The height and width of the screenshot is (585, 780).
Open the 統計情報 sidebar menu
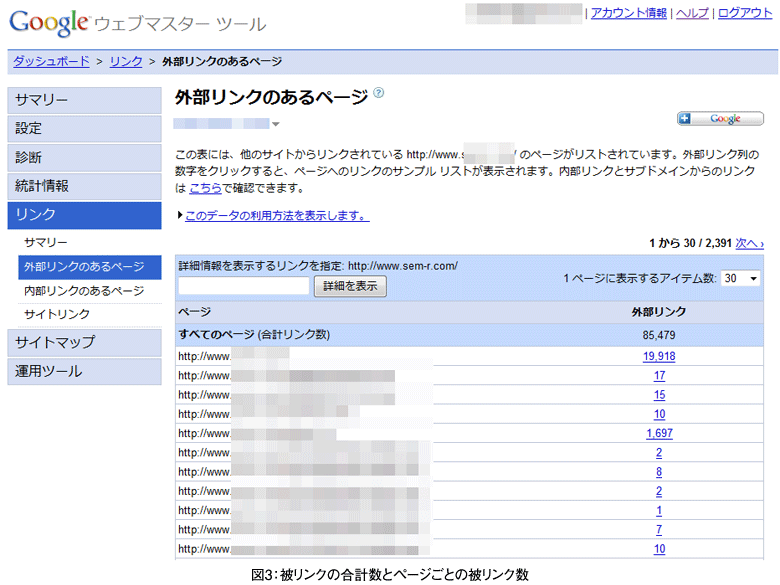pyautogui.click(x=85, y=186)
